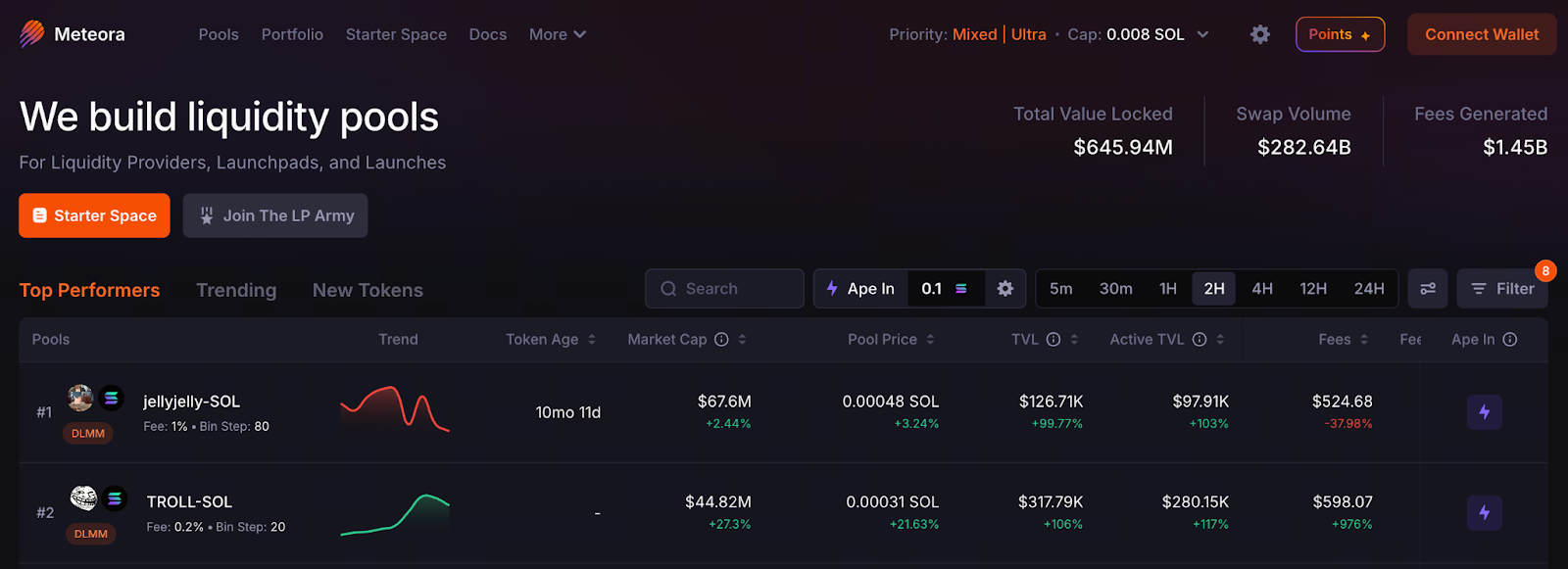1568x569 pixels.
Task: Open settings gear in top navigation
Action: tap(1260, 34)
